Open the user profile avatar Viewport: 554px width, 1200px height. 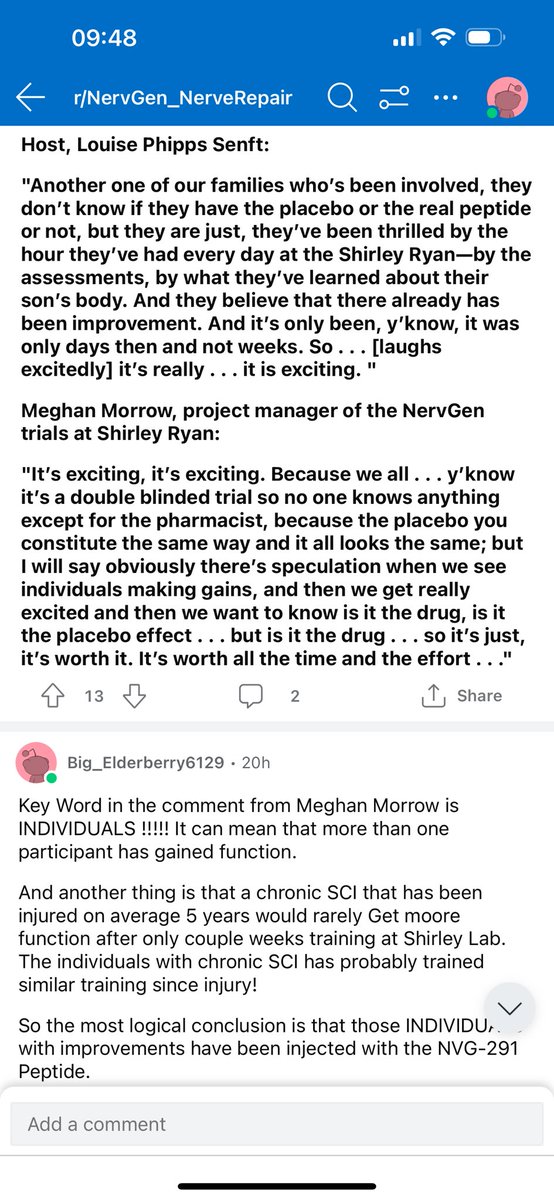[508, 98]
